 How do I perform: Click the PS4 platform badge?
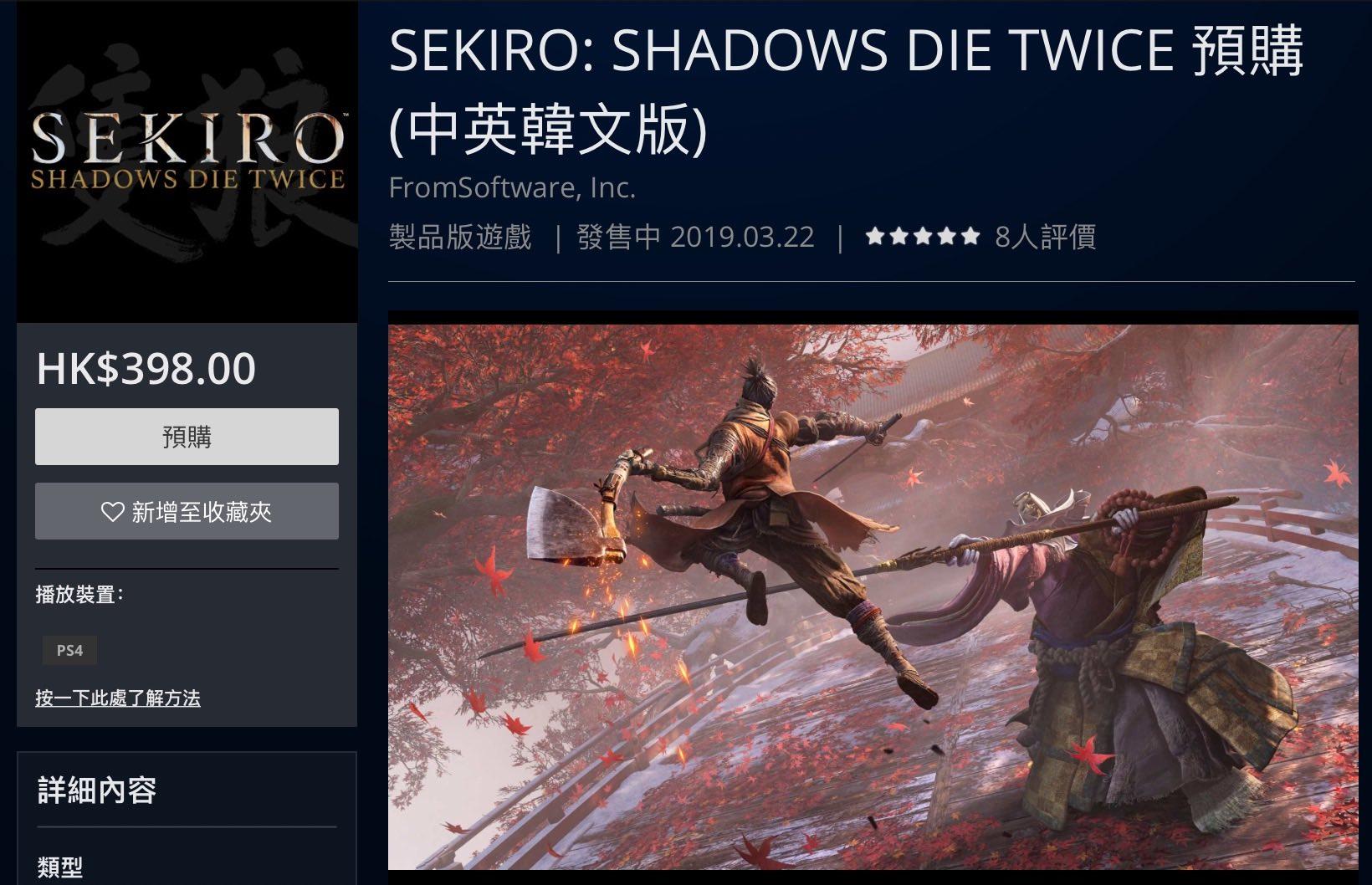coord(69,650)
